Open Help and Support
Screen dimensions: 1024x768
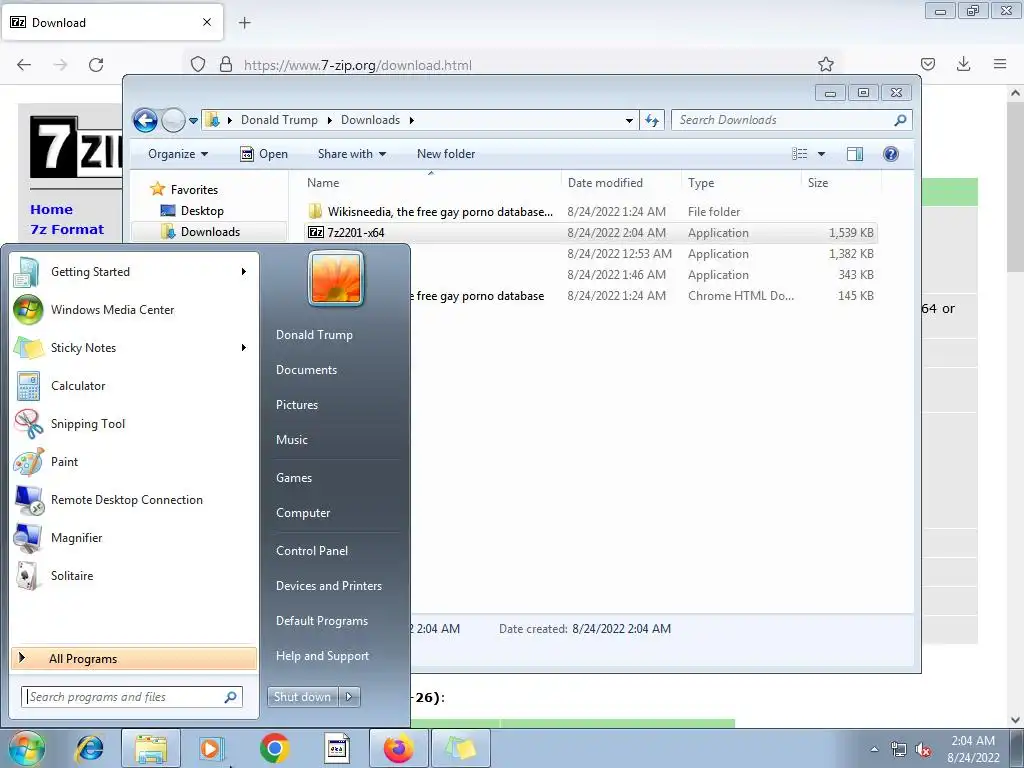322,656
